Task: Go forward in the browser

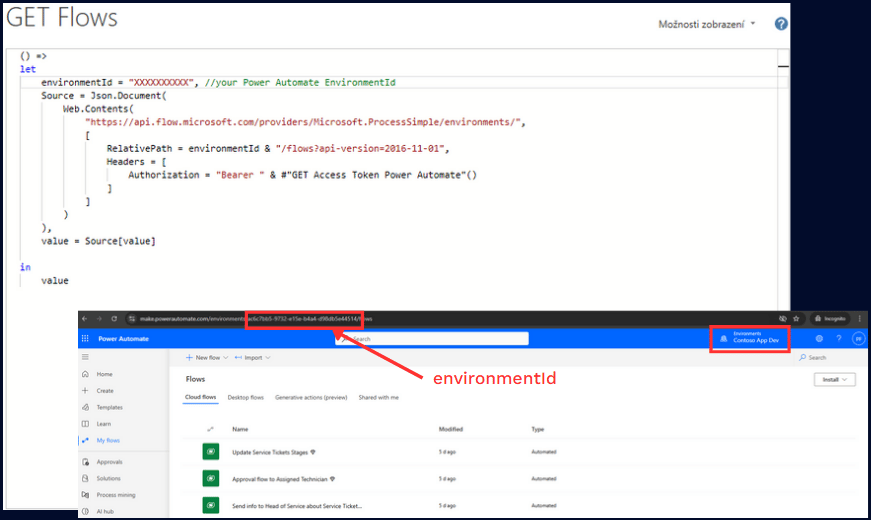Action: 99,319
